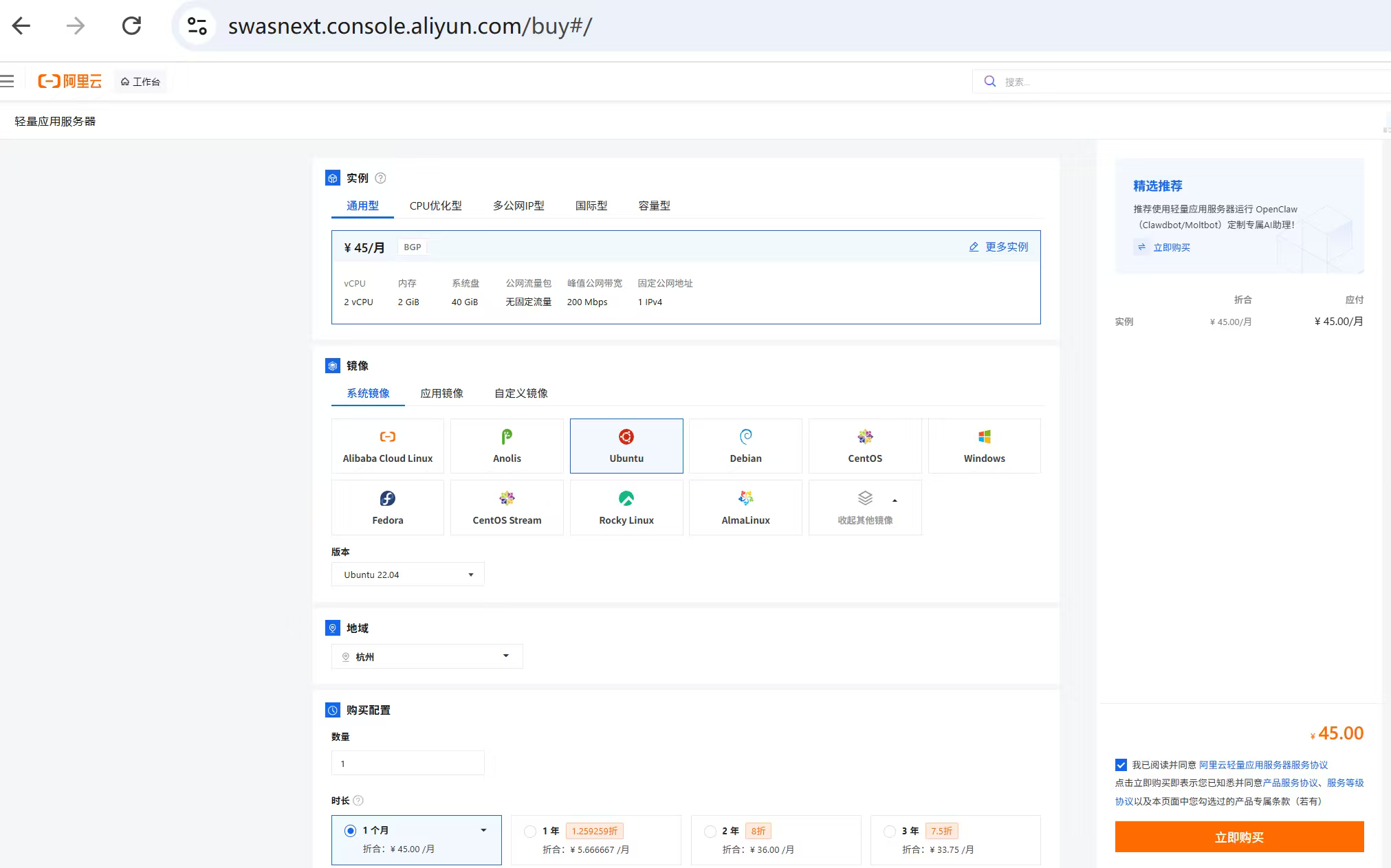Click the 1.259259折 discount badge
1391x868 pixels.
(595, 831)
